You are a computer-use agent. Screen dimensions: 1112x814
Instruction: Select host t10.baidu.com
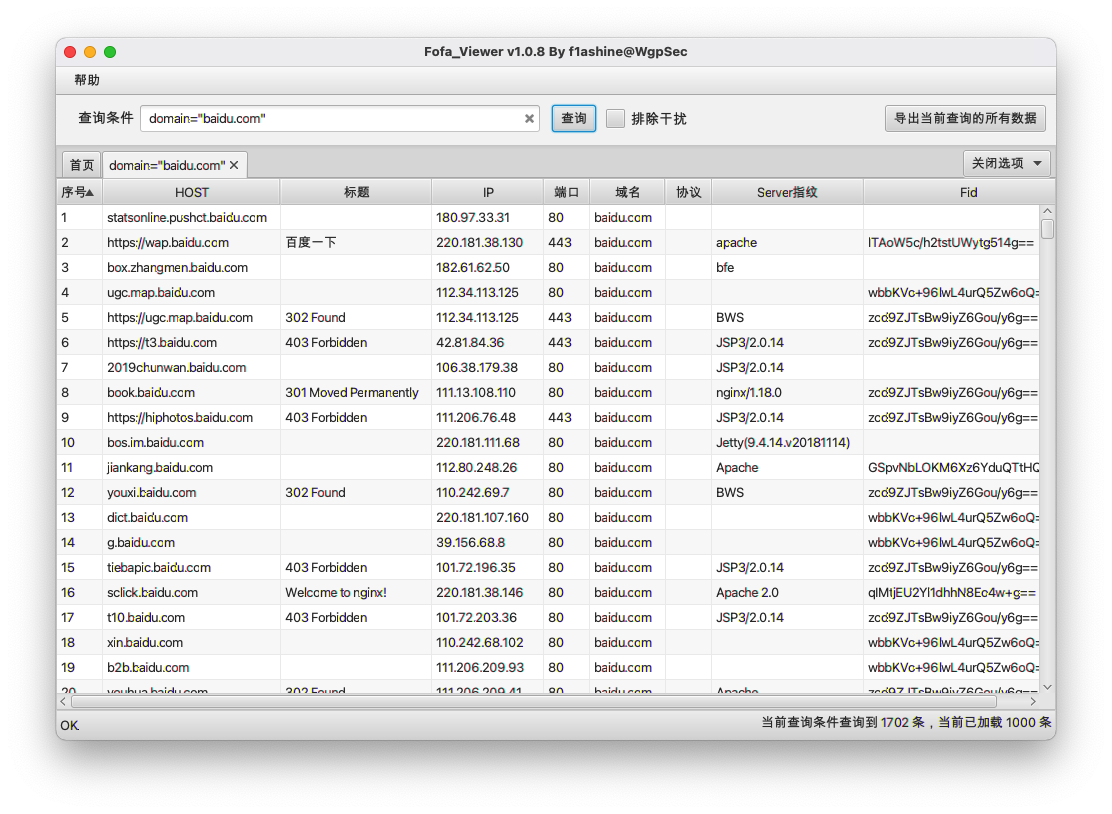tap(146, 618)
